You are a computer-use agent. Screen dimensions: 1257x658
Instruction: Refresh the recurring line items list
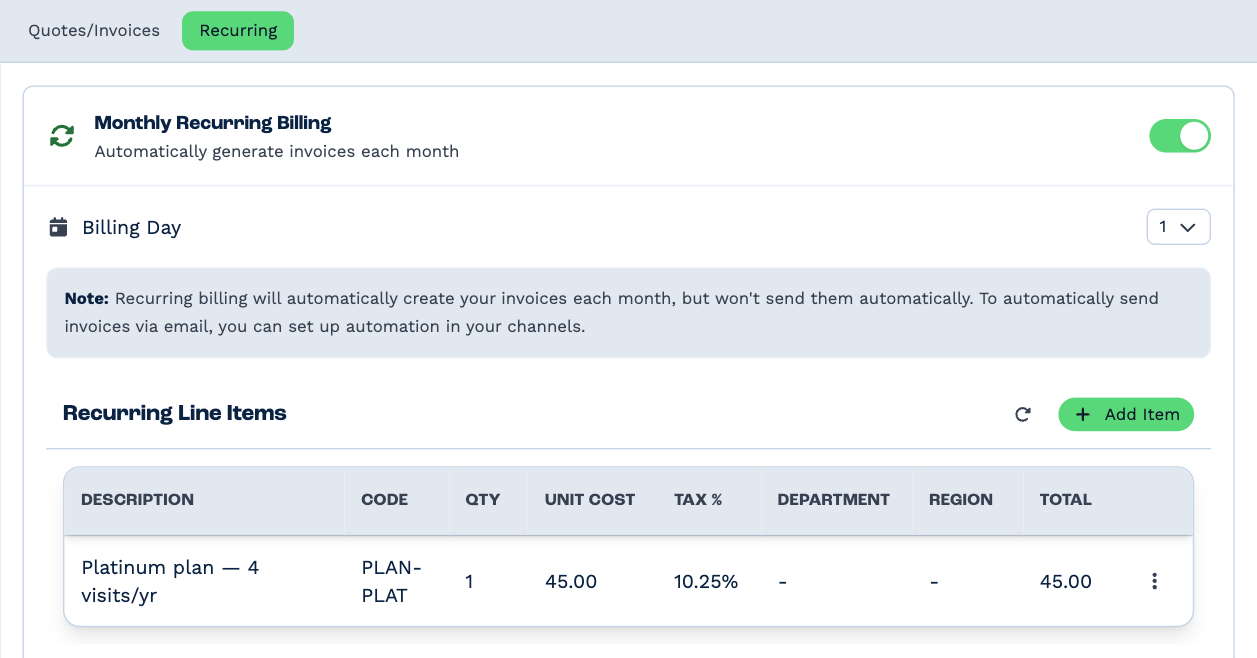1022,414
